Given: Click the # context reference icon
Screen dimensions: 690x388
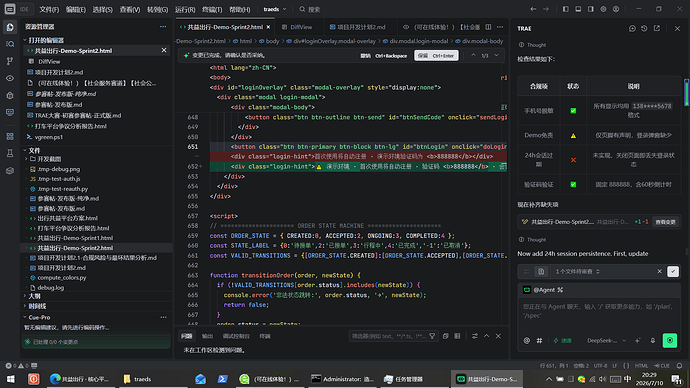Looking at the screenshot, I should pos(539,340).
